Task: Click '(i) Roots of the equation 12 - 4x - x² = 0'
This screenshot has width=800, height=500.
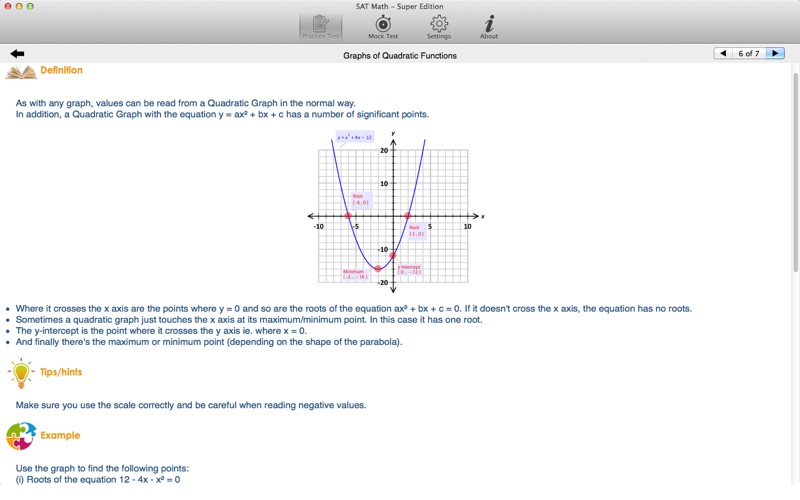Action: [x=98, y=480]
